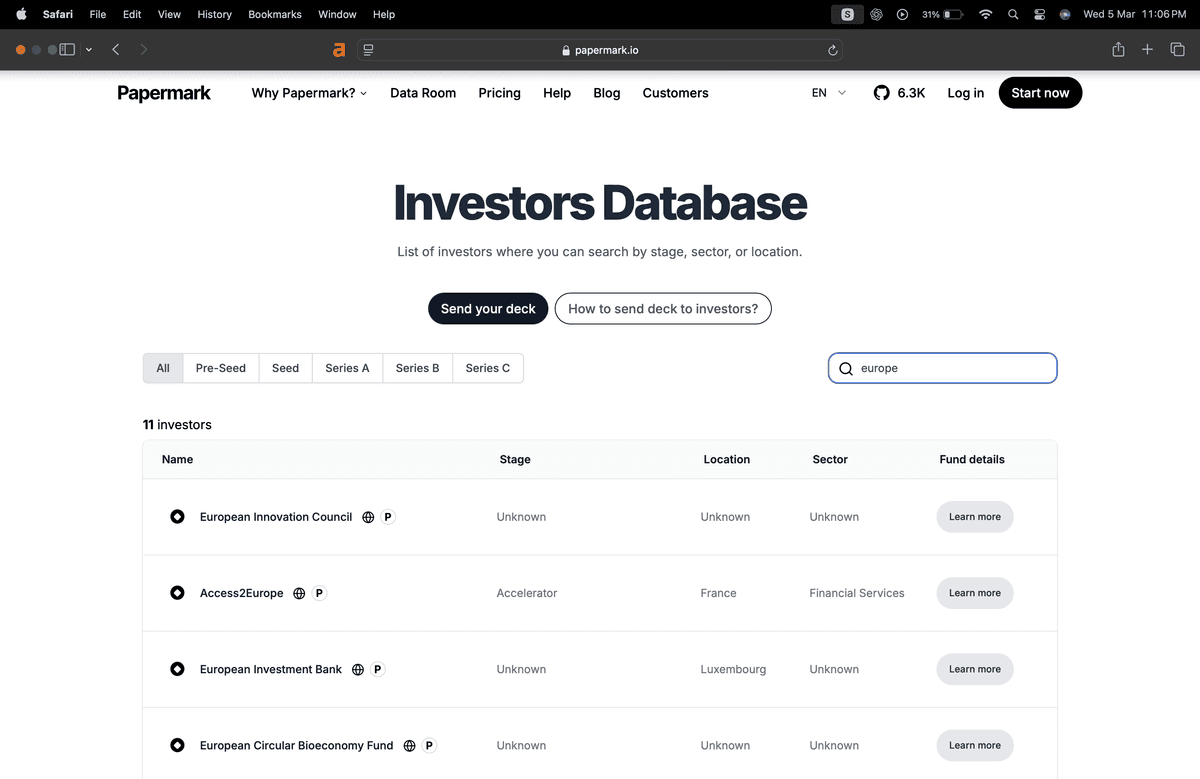The width and height of the screenshot is (1200, 779).
Task: Click the Send your deck button
Action: coord(488,309)
